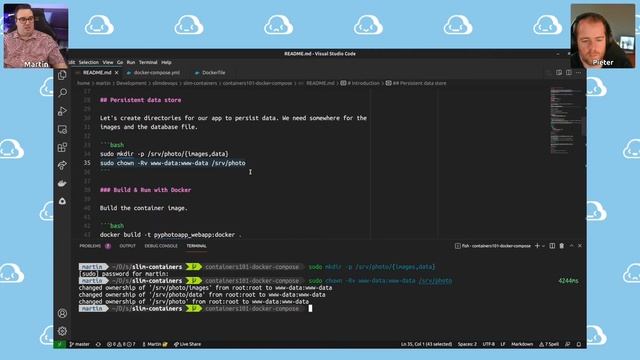
Task: Open the Help menu
Action: (166, 62)
